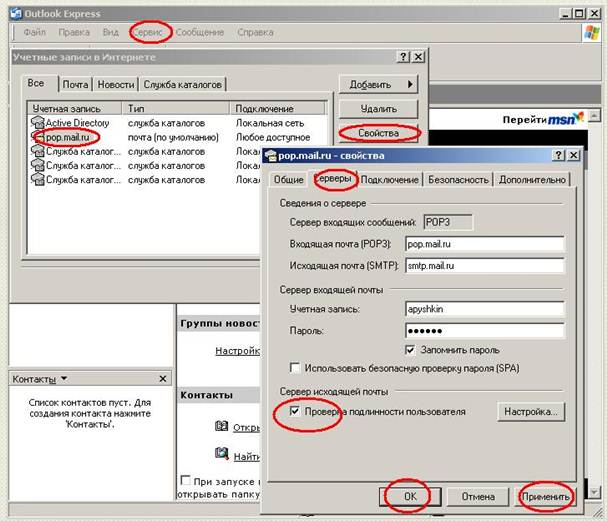Open the Файл menu
The image size is (607, 521).
[34, 32]
